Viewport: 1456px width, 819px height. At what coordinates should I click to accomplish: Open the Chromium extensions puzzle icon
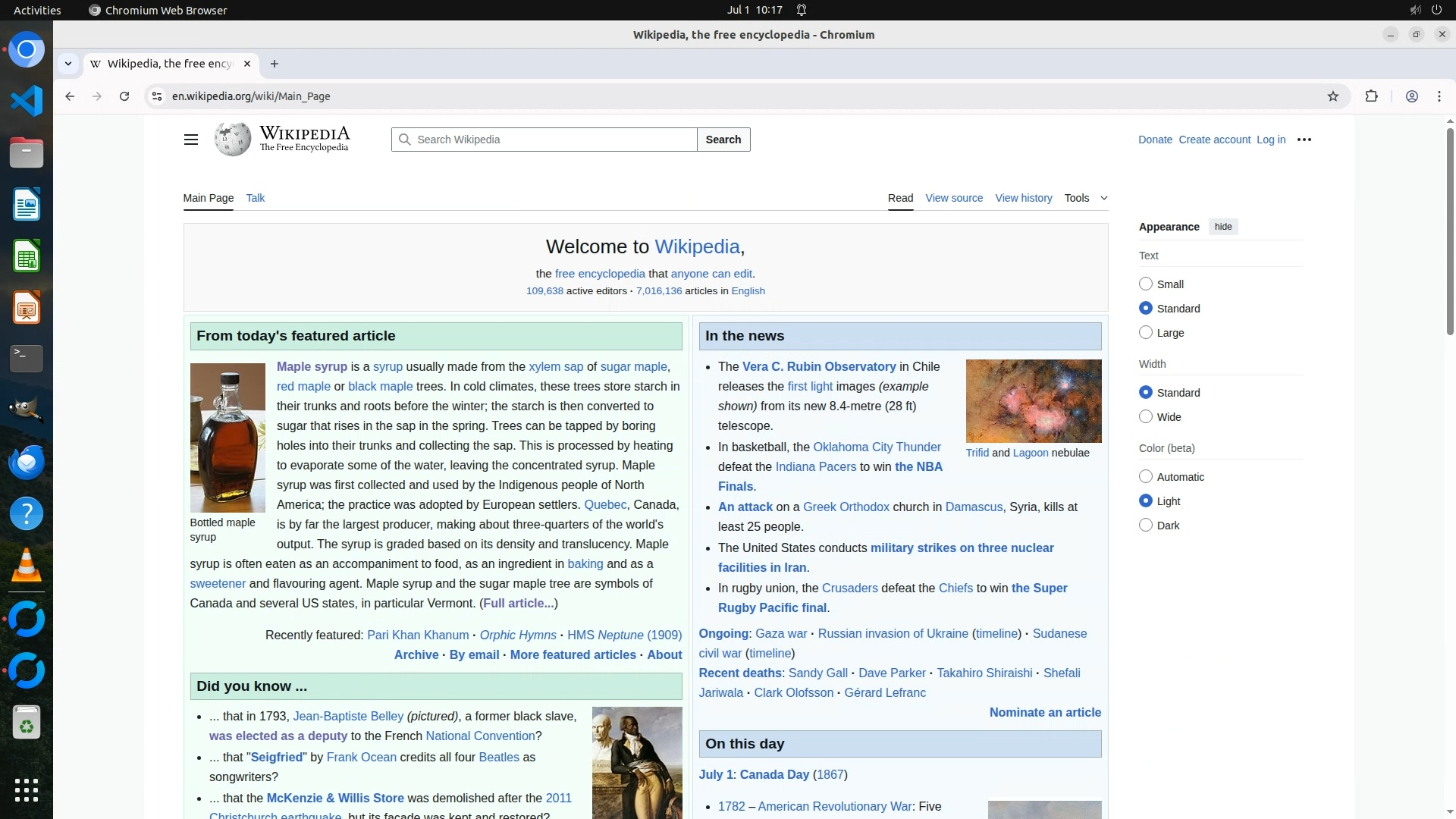[x=1371, y=96]
